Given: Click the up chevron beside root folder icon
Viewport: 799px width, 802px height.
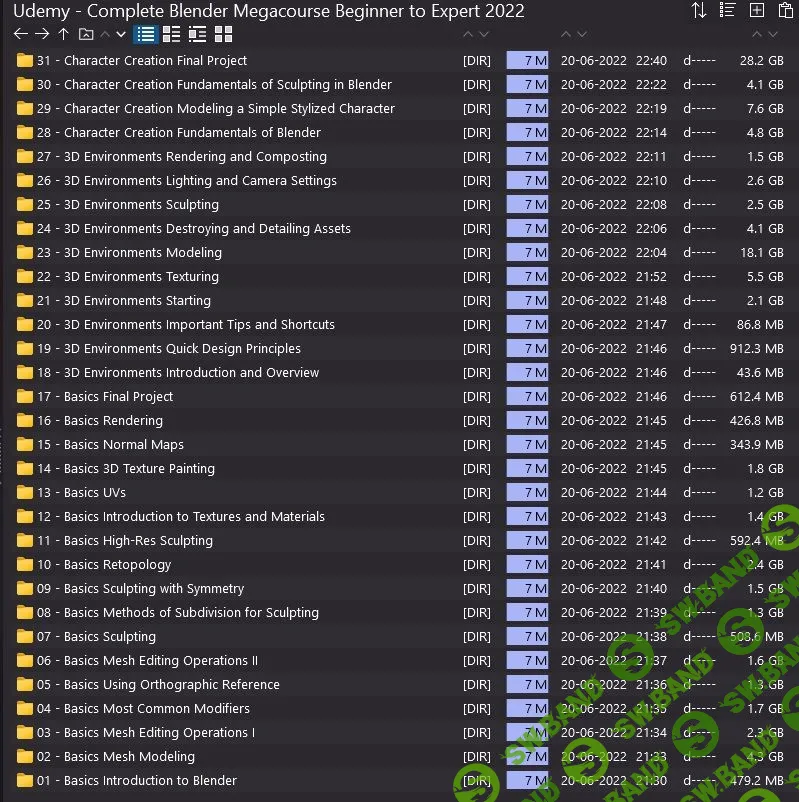Looking at the screenshot, I should pyautogui.click(x=105, y=34).
